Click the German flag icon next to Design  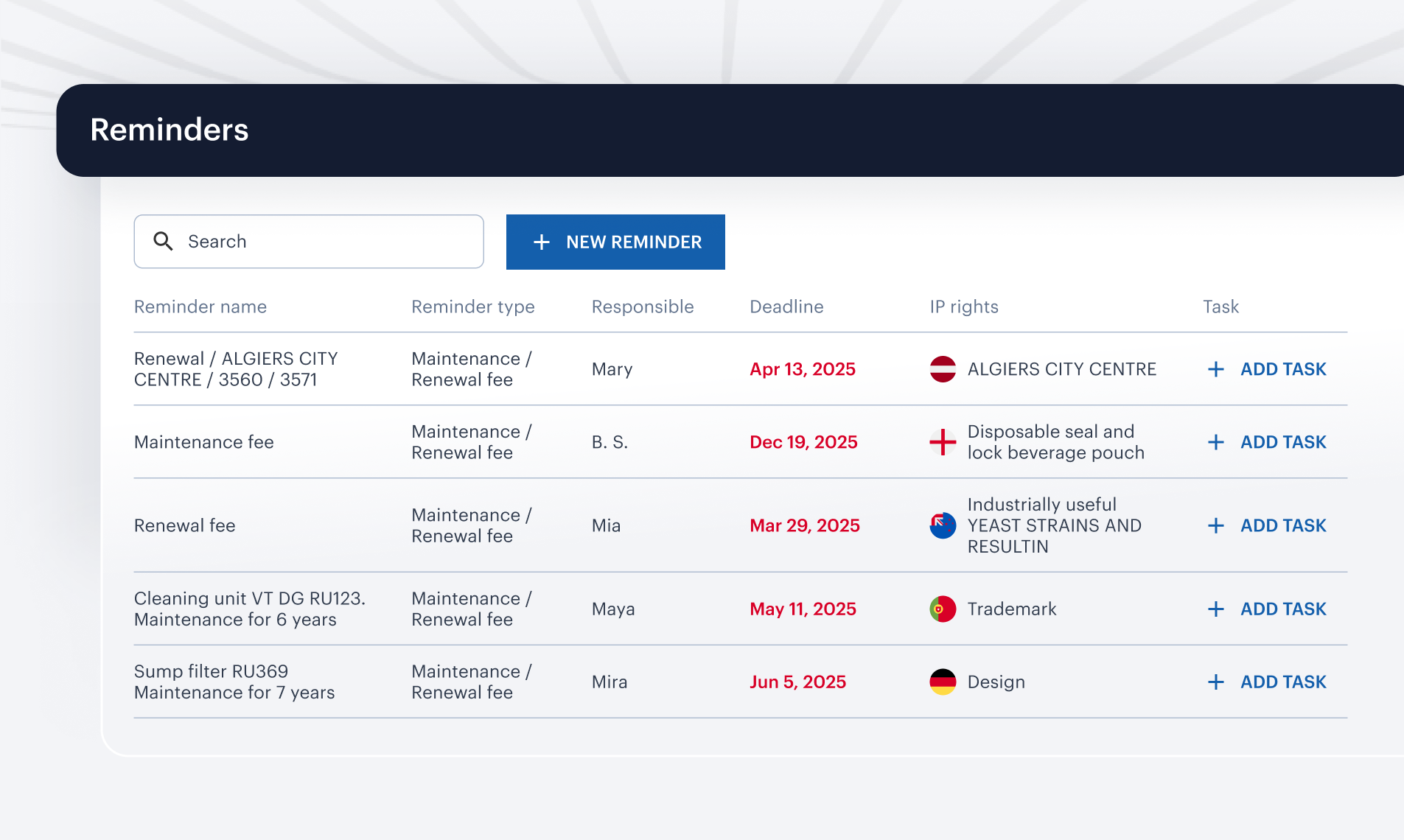tap(943, 682)
